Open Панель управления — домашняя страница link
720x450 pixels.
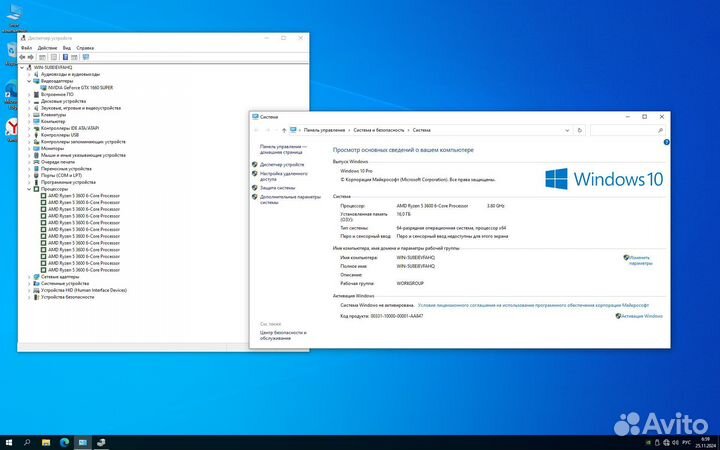tap(283, 149)
